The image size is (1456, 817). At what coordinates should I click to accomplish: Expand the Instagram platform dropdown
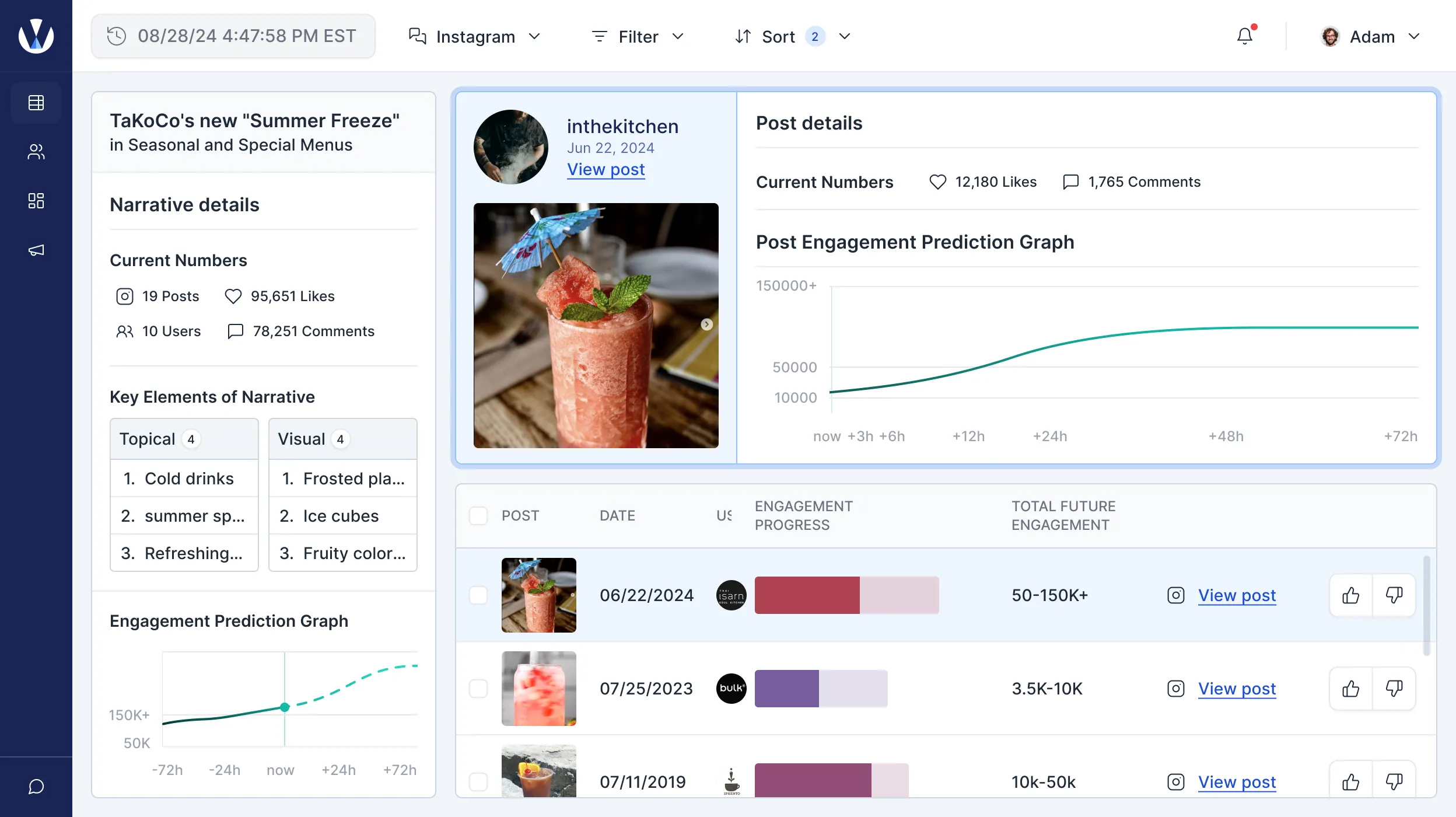[x=475, y=36]
